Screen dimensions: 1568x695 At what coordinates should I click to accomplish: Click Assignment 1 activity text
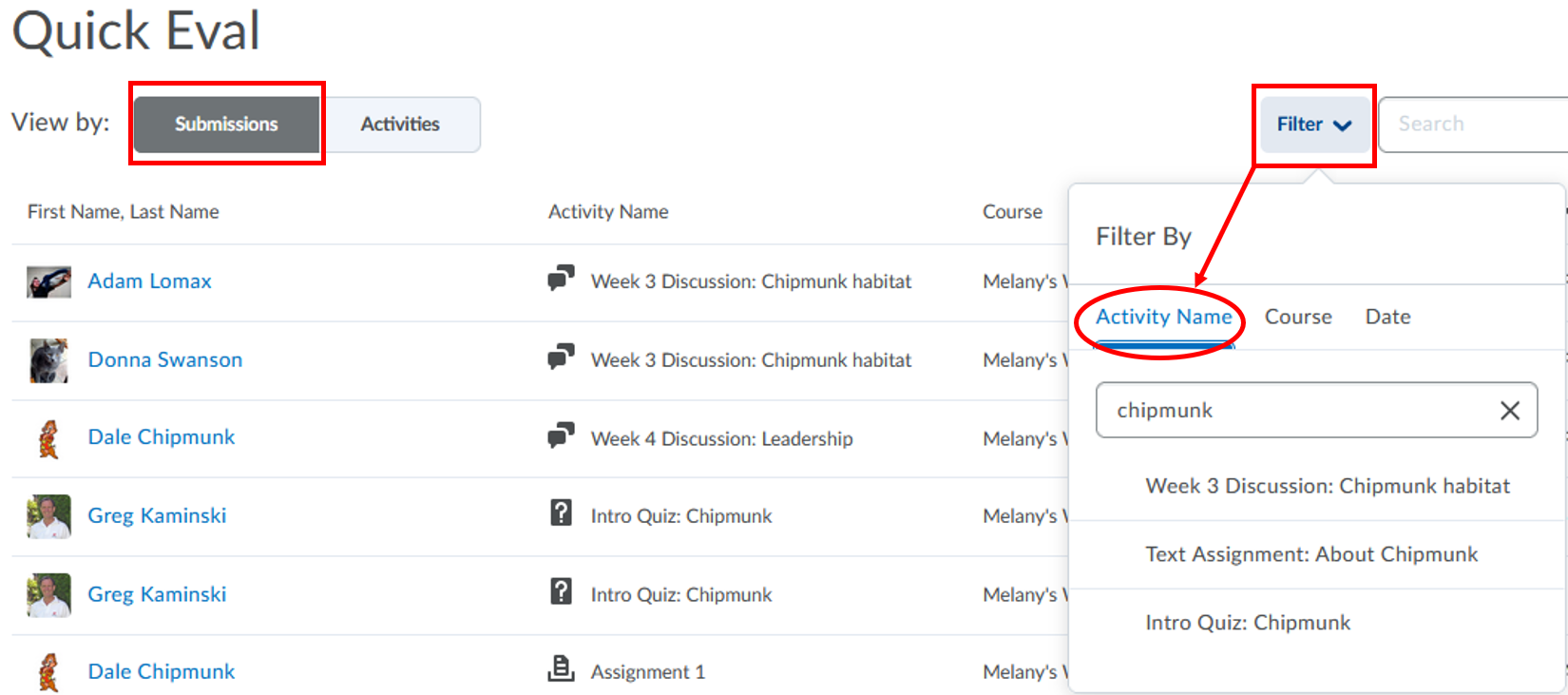pos(648,672)
